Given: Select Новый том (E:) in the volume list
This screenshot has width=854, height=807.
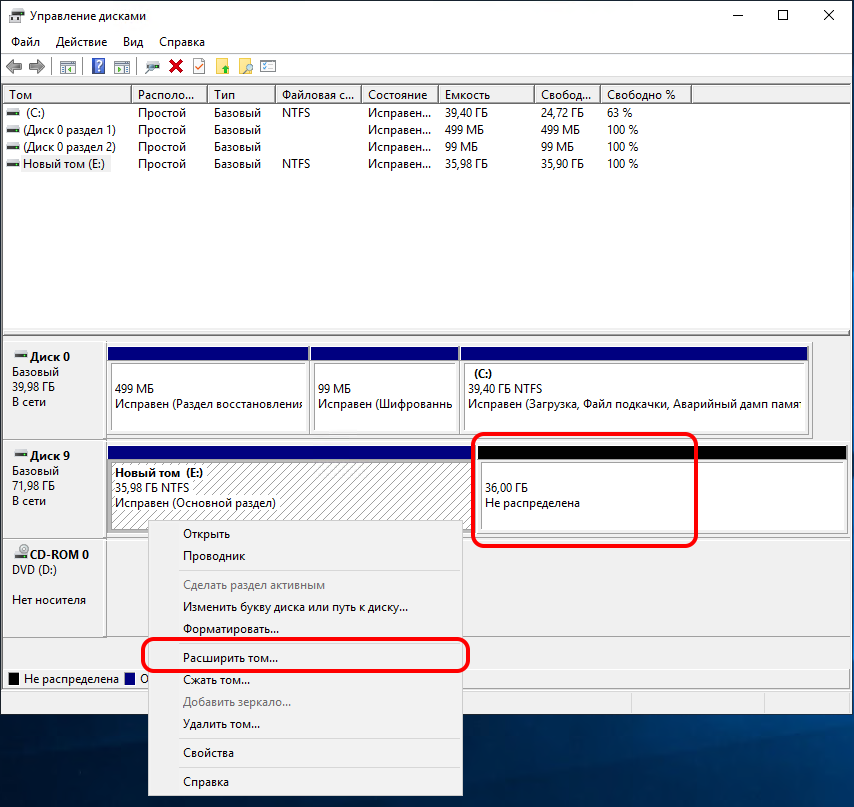Looking at the screenshot, I should 64,163.
